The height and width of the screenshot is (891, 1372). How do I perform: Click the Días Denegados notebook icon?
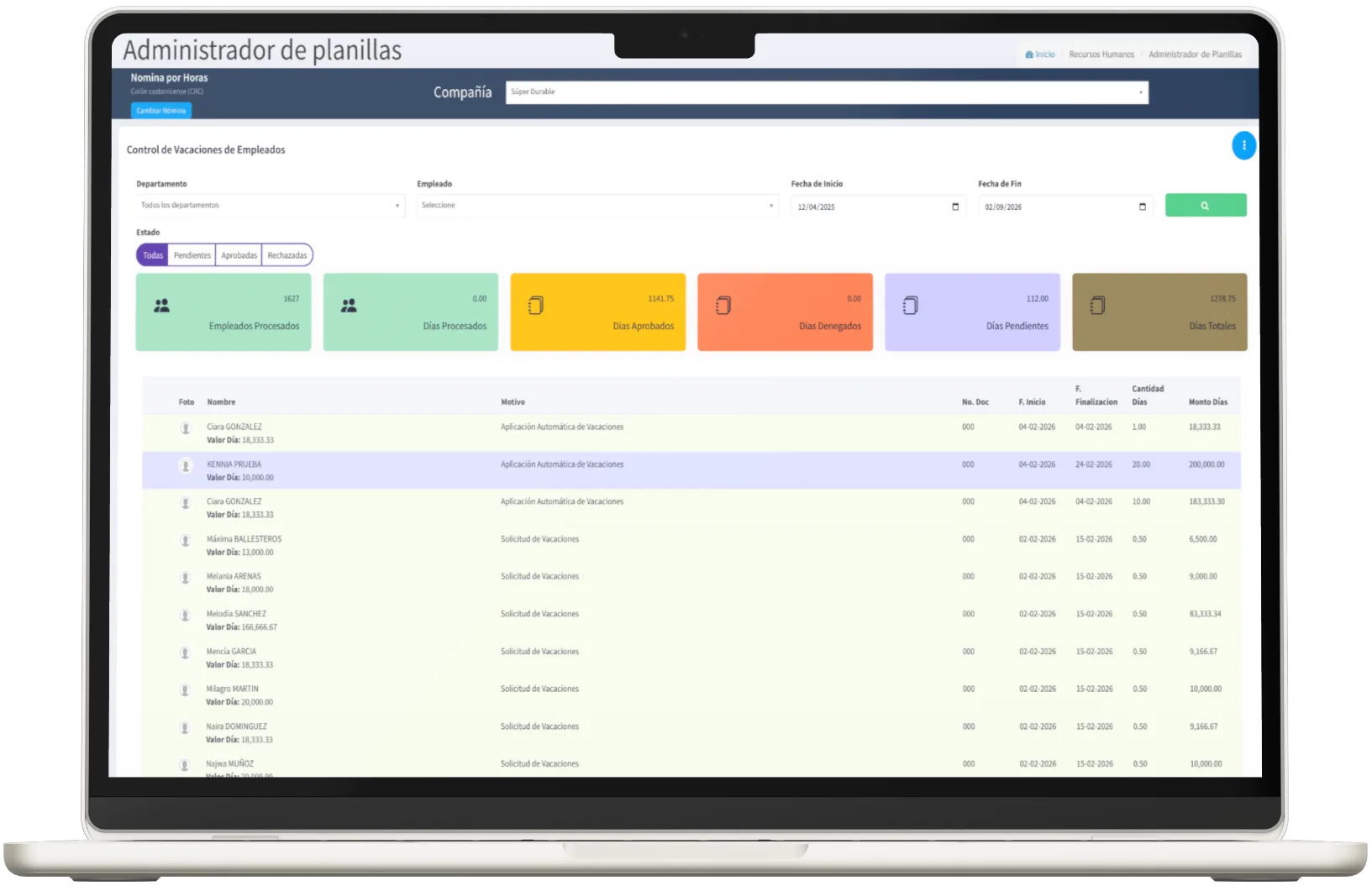point(723,307)
